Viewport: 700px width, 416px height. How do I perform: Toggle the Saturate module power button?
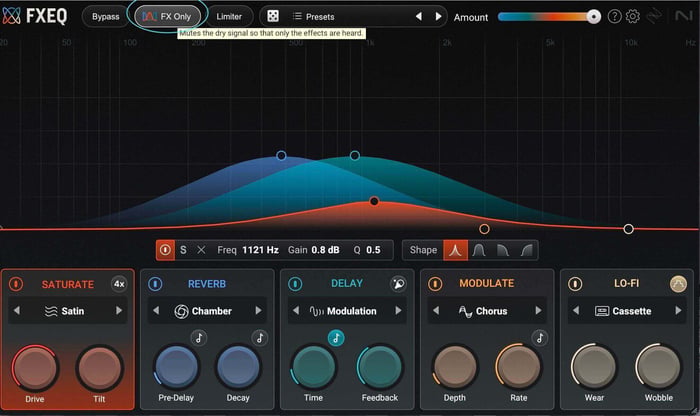point(16,284)
